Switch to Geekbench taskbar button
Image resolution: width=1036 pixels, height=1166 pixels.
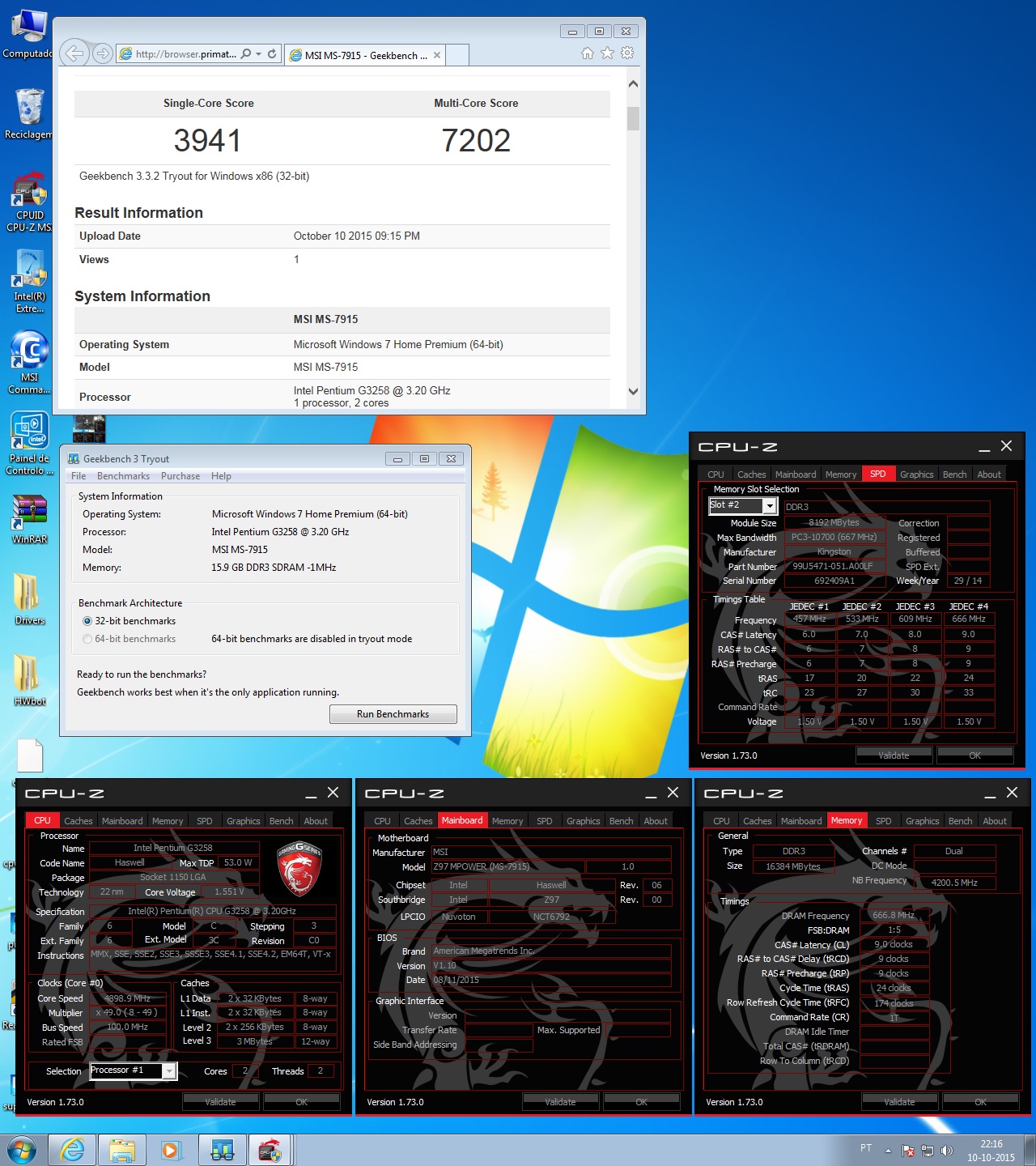[x=222, y=1150]
